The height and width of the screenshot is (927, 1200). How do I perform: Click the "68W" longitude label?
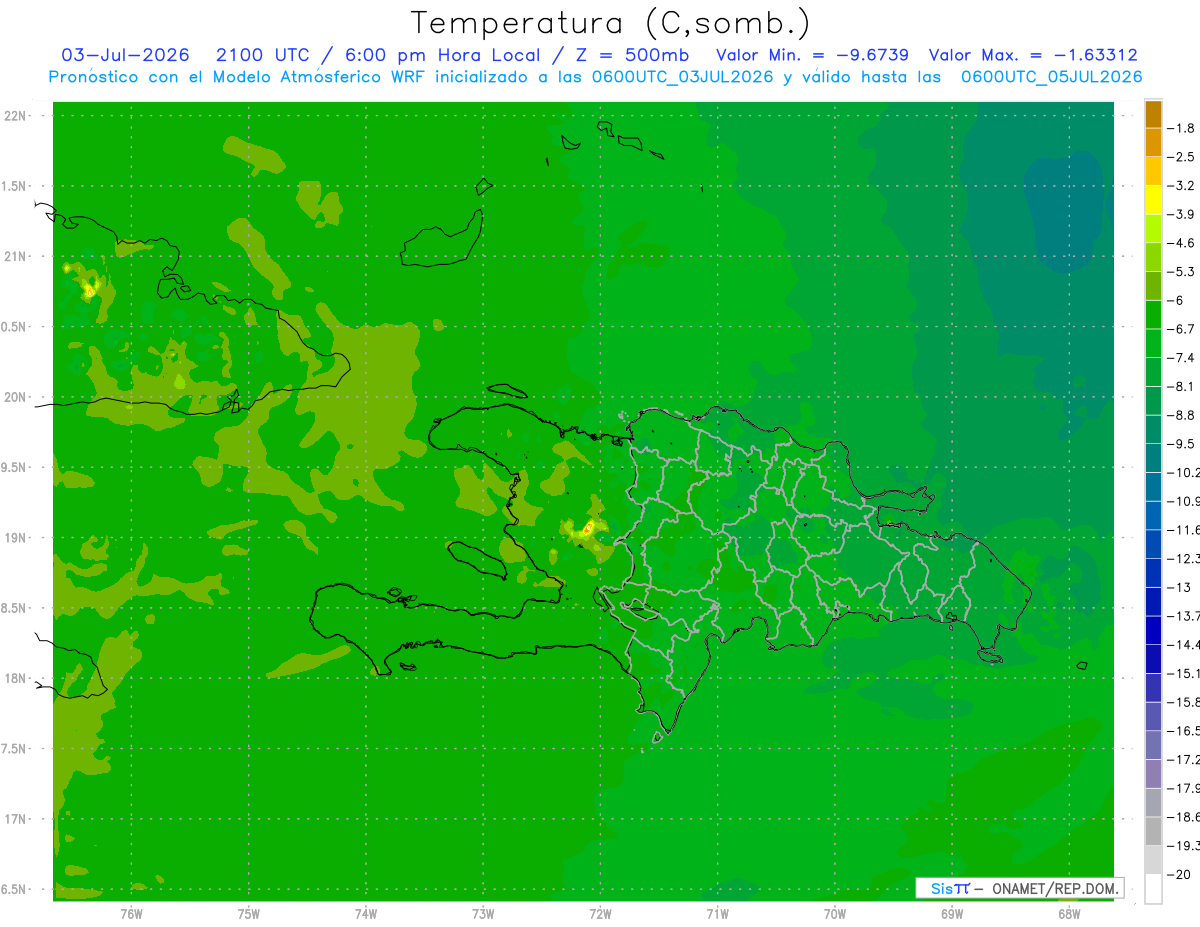tap(1069, 914)
